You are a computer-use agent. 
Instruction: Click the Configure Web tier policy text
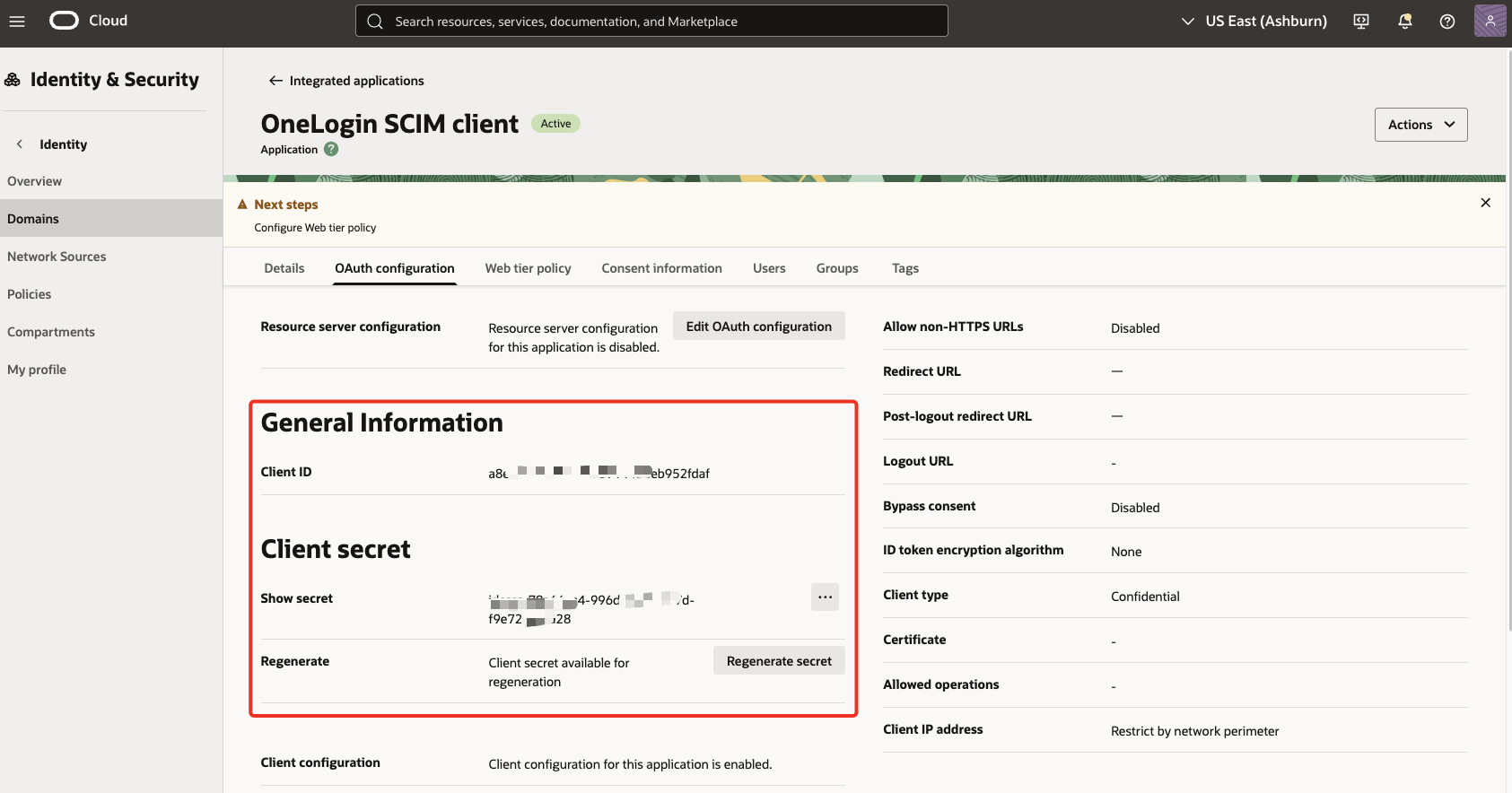(315, 228)
